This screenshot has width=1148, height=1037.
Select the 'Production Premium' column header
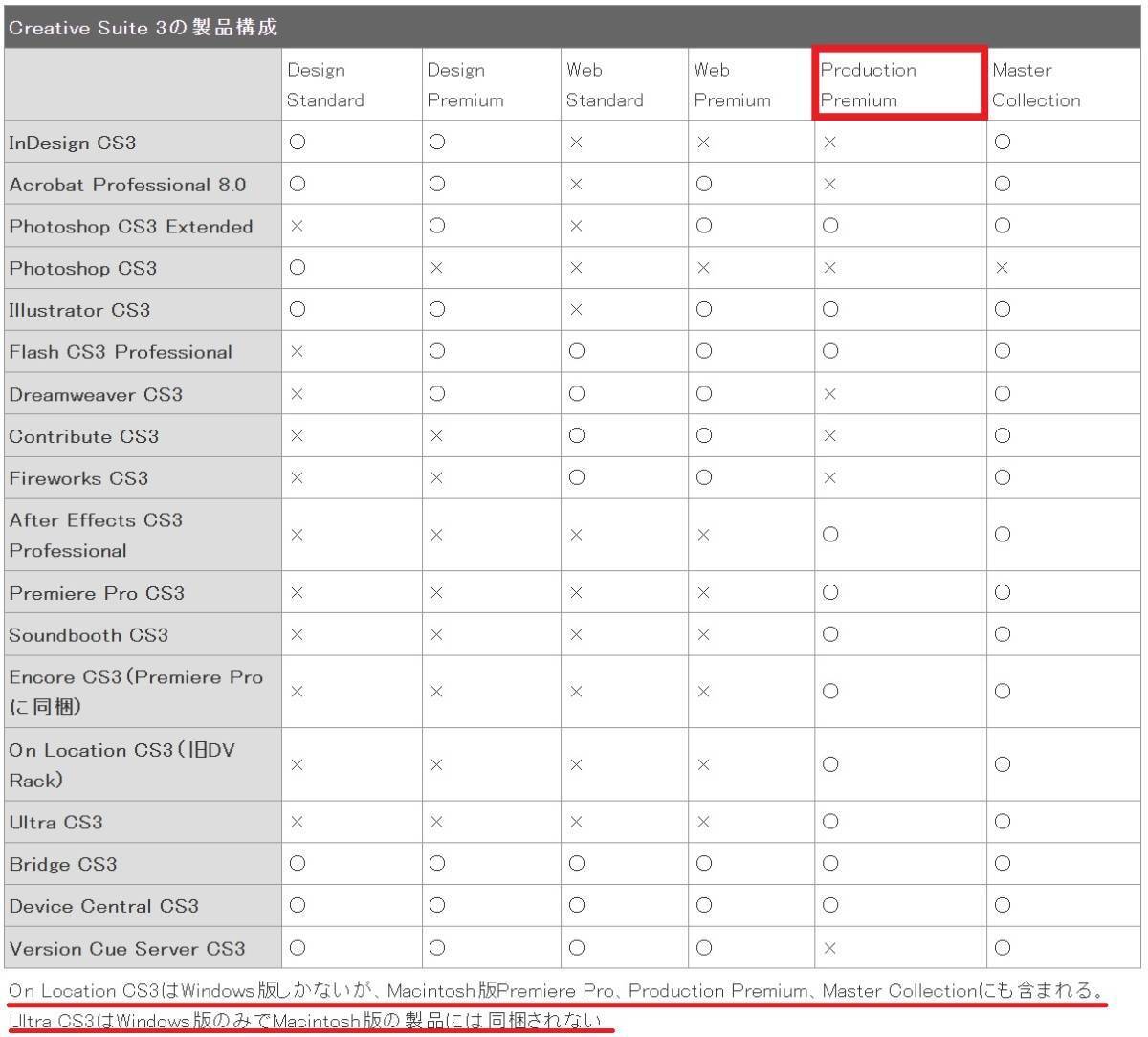pos(869,84)
